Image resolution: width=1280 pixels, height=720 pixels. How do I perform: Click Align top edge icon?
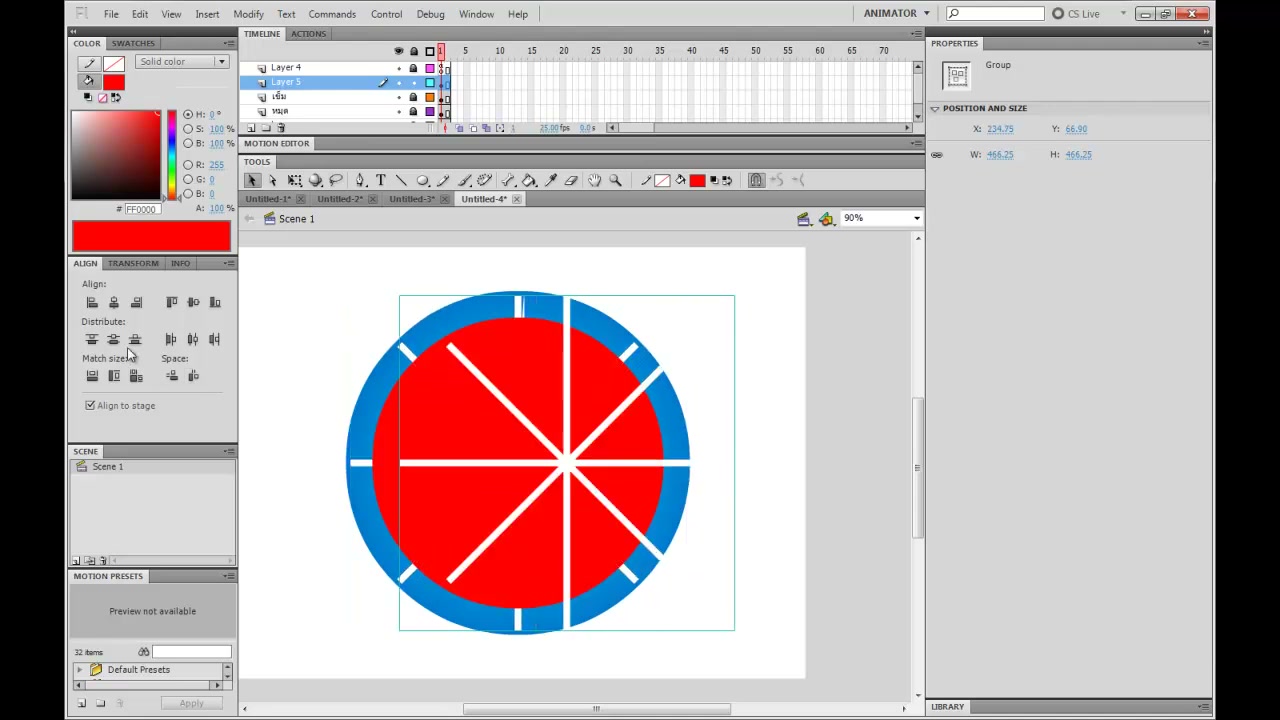coord(171,302)
